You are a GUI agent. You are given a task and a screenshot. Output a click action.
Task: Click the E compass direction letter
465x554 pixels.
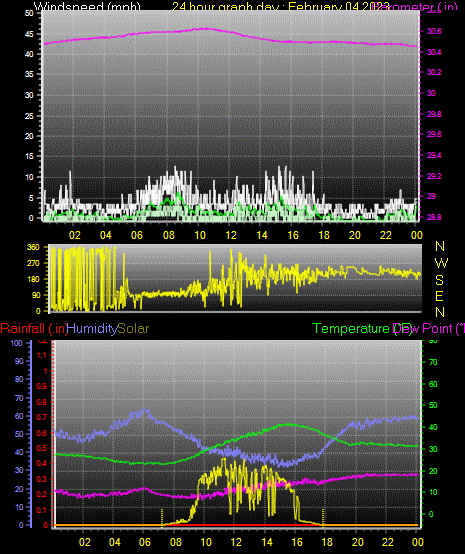pyautogui.click(x=439, y=296)
